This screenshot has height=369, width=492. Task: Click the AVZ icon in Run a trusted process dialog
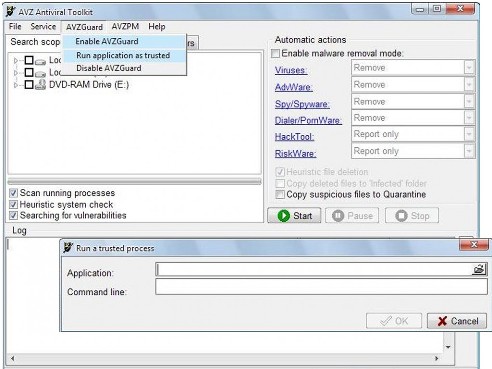[x=68, y=247]
